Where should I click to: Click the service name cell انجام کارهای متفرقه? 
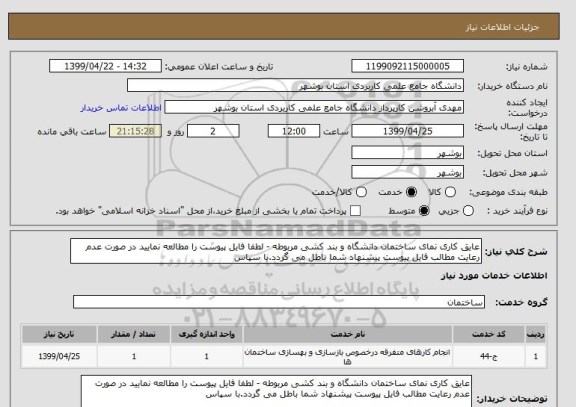point(348,356)
